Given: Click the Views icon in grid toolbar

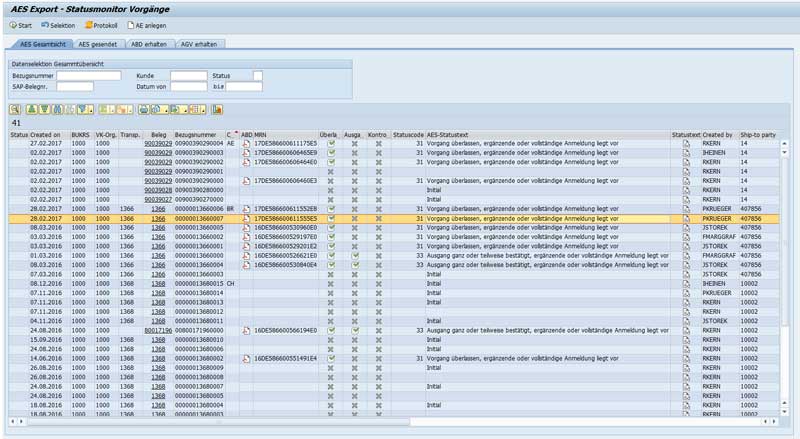Looking at the screenshot, I should (156, 110).
